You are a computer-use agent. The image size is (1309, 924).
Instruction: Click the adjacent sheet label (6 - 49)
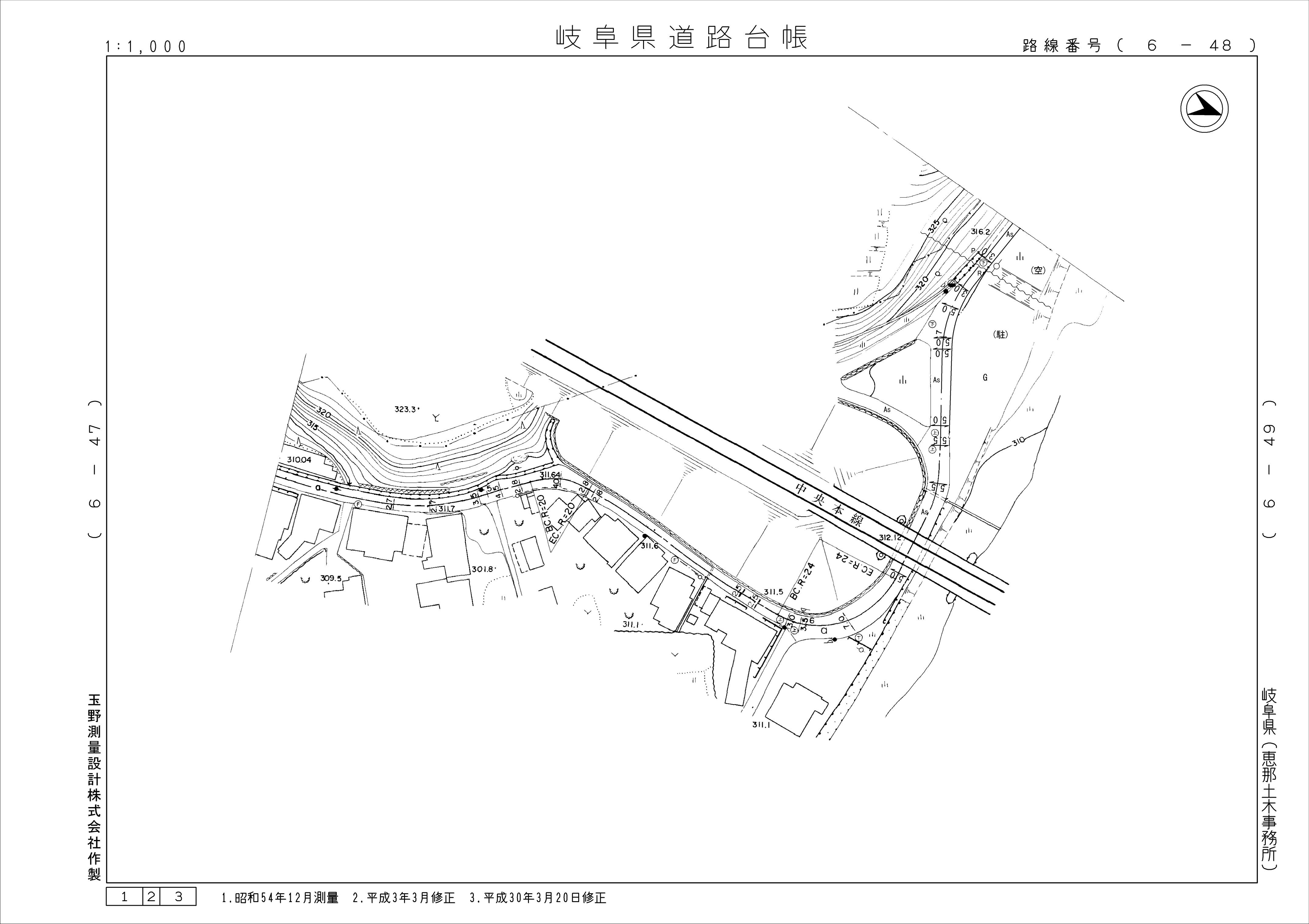click(x=1269, y=469)
